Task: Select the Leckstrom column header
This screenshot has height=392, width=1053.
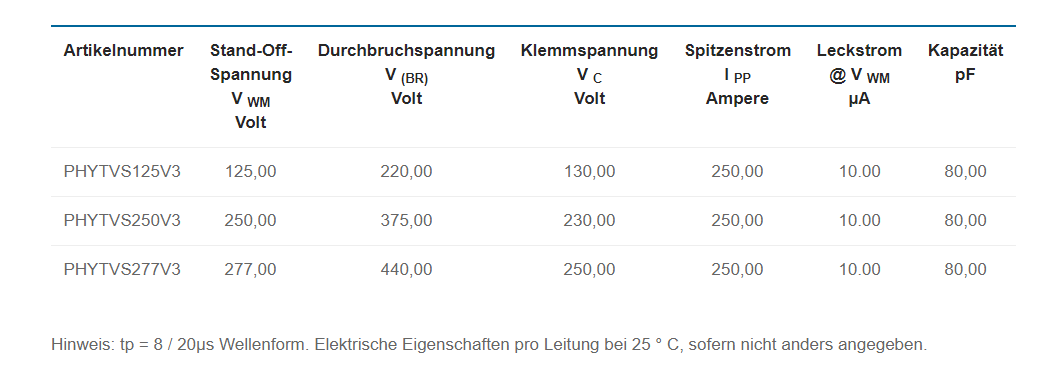Action: 860,75
